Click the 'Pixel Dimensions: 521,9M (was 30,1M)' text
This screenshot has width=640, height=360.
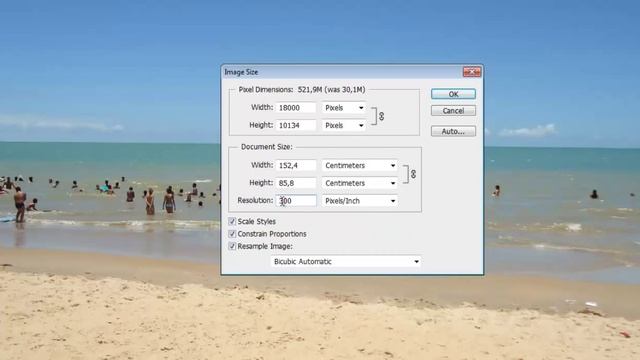302,89
